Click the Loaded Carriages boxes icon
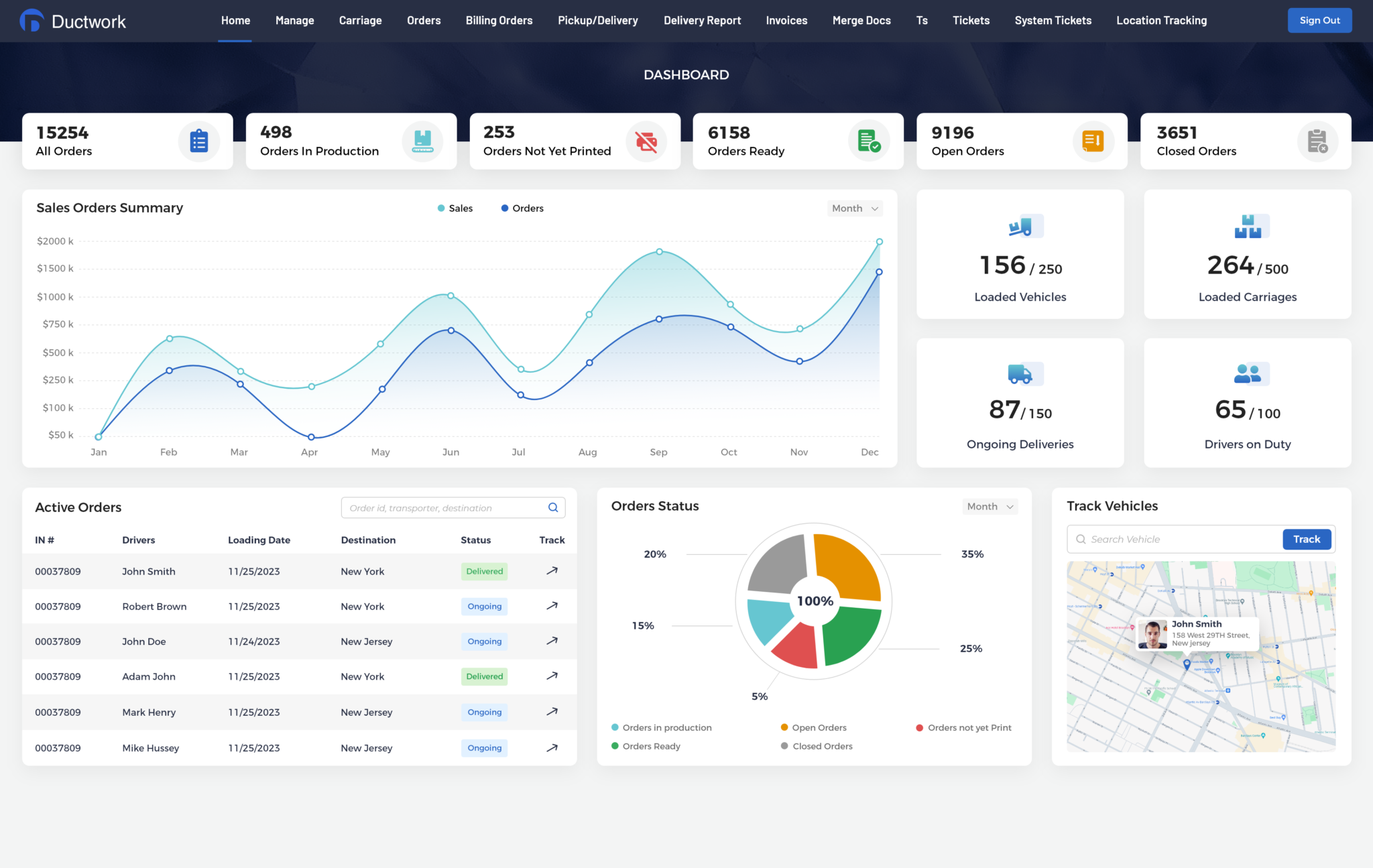Screen dimensions: 1373x868 [1251, 227]
